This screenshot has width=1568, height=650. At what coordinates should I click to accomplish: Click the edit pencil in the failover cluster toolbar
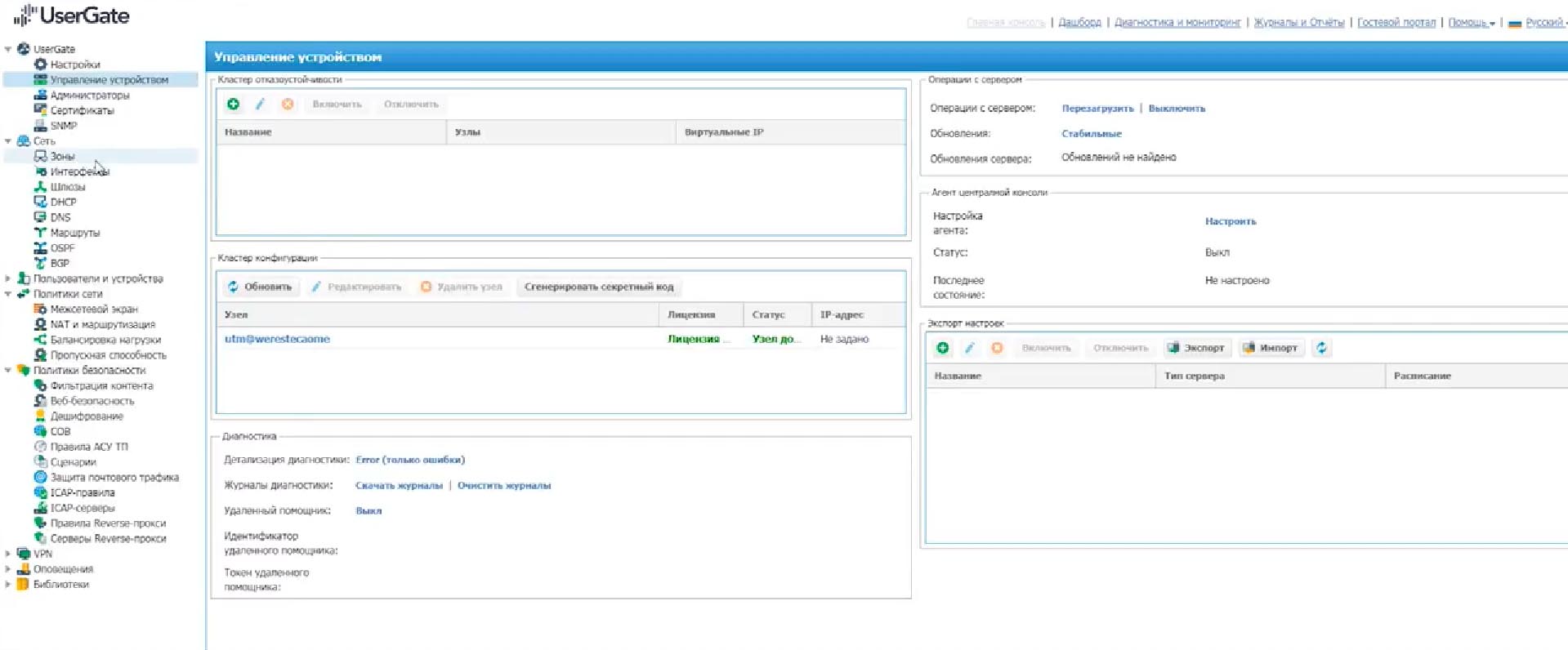pyautogui.click(x=260, y=104)
